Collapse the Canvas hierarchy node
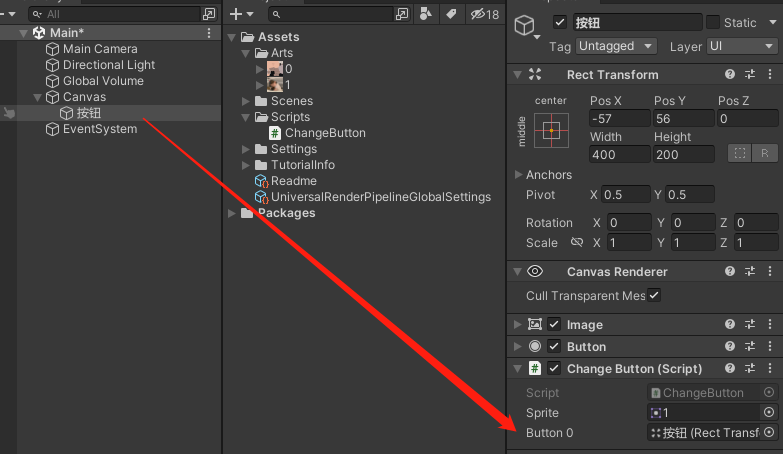 (37, 97)
